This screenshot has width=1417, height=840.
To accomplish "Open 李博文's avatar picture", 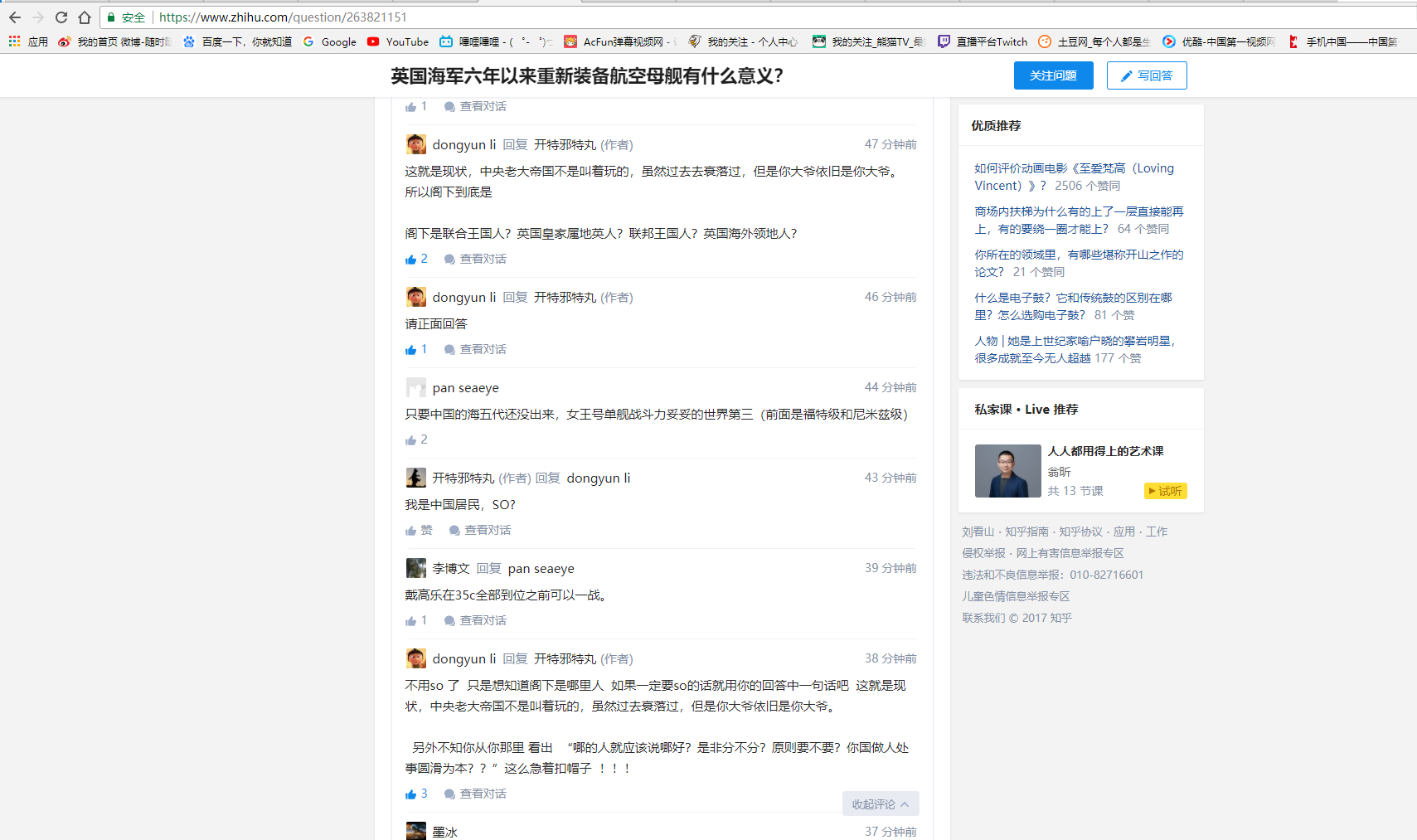I will (x=416, y=568).
